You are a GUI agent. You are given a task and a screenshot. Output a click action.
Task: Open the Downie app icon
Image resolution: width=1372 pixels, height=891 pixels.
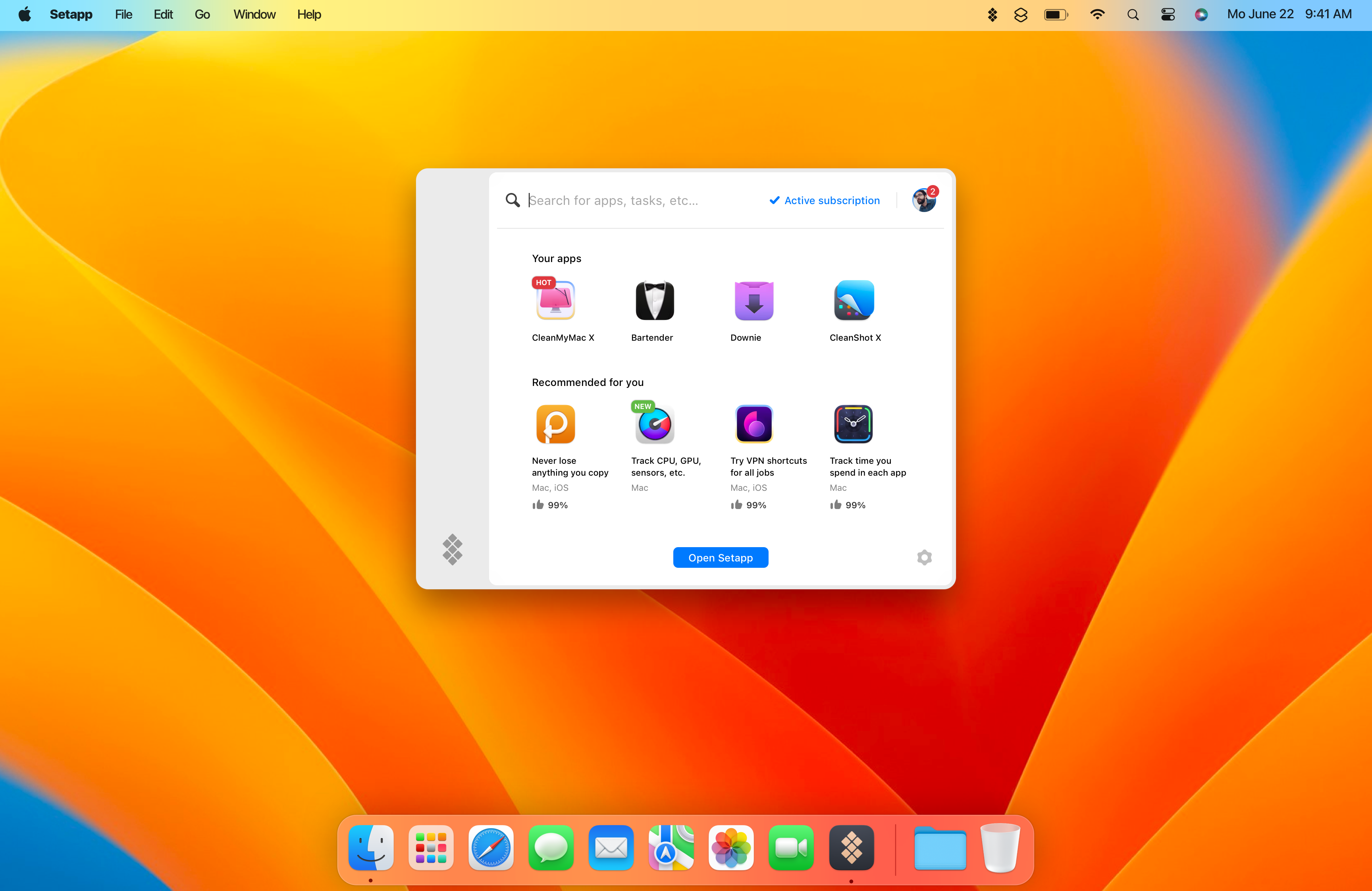[x=753, y=301]
